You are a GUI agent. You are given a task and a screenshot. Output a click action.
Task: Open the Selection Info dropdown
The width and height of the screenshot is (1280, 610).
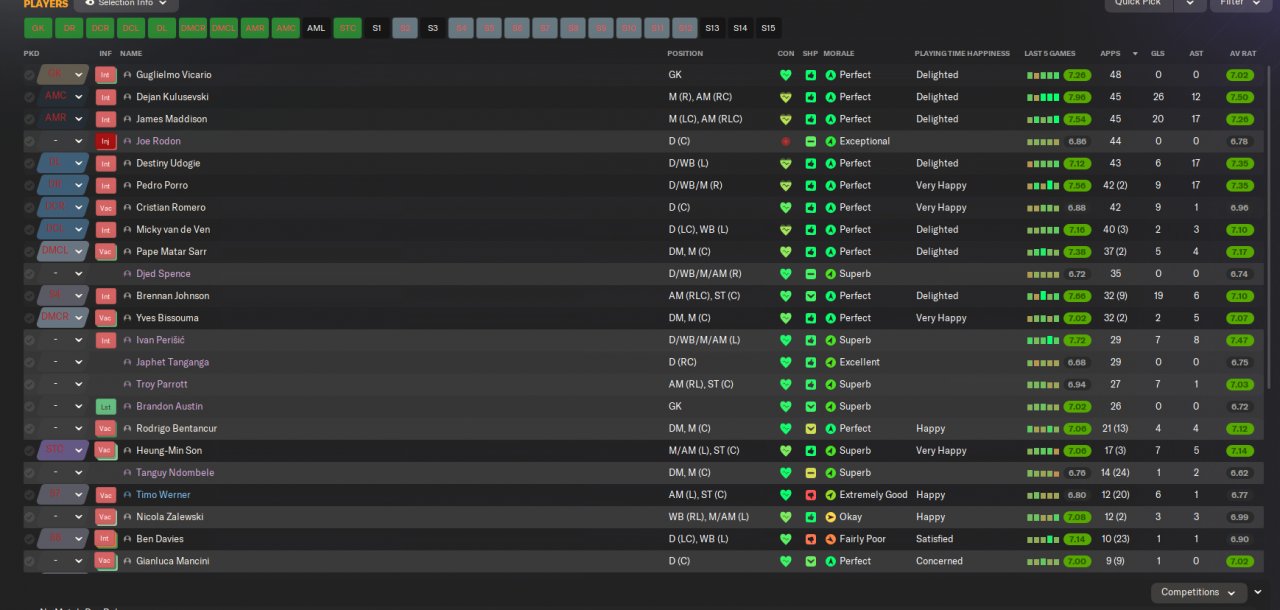[126, 4]
